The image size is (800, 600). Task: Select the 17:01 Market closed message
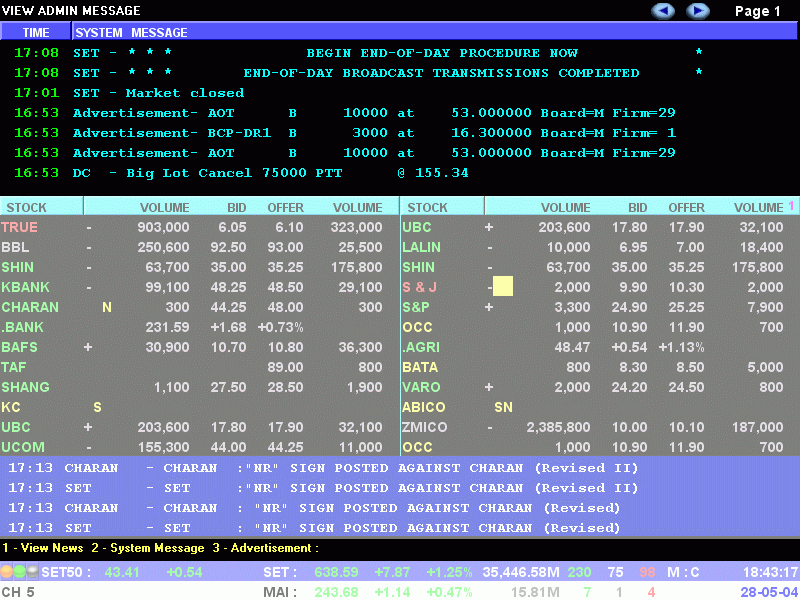pos(129,93)
